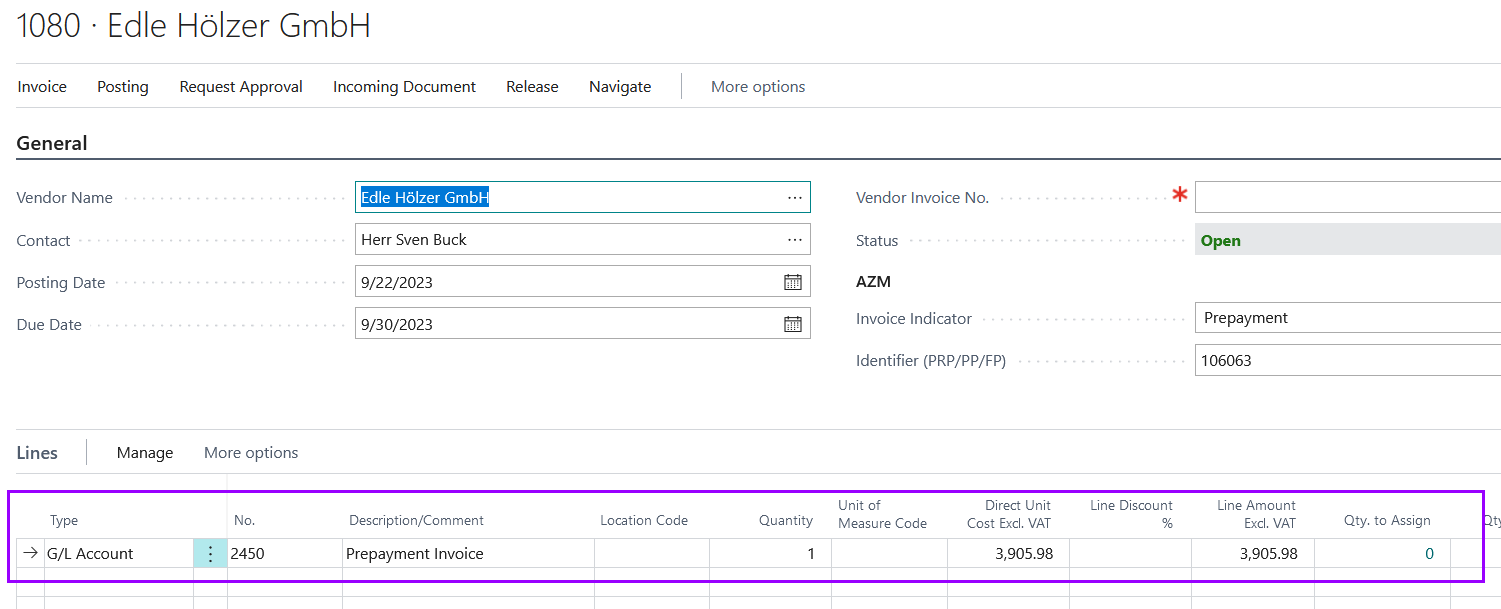Screen dimensions: 1501x609
Task: Open the Due Date calendar picker
Action: click(x=792, y=324)
